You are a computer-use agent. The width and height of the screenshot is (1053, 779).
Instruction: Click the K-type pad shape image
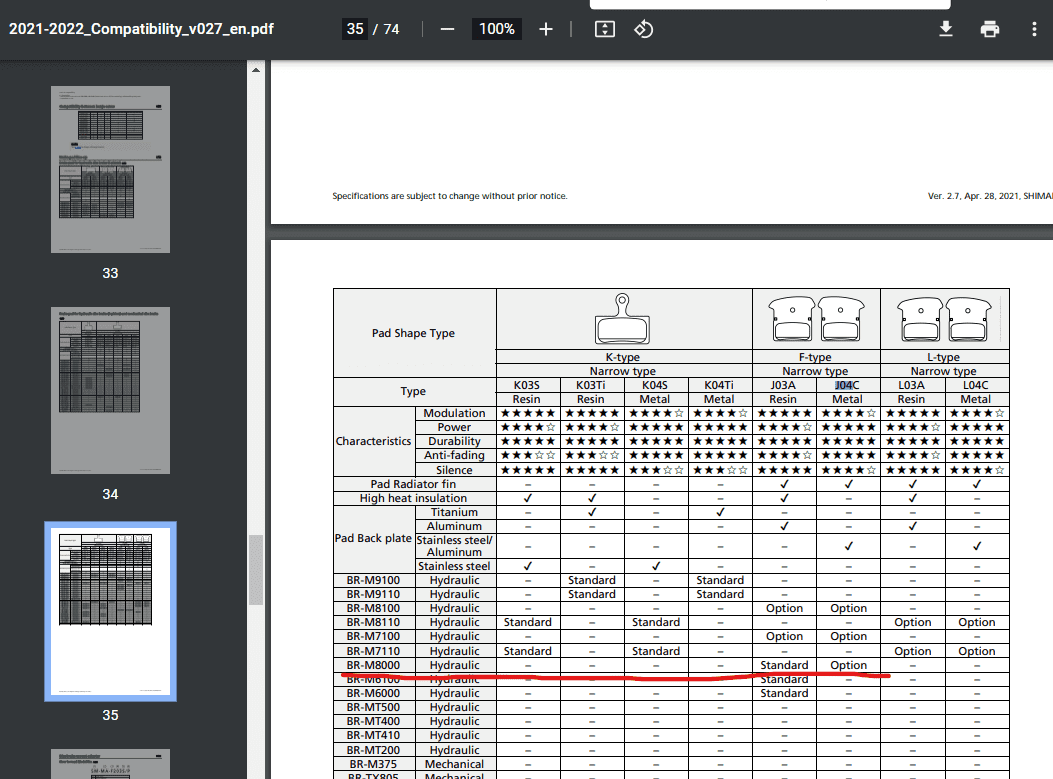click(x=623, y=319)
